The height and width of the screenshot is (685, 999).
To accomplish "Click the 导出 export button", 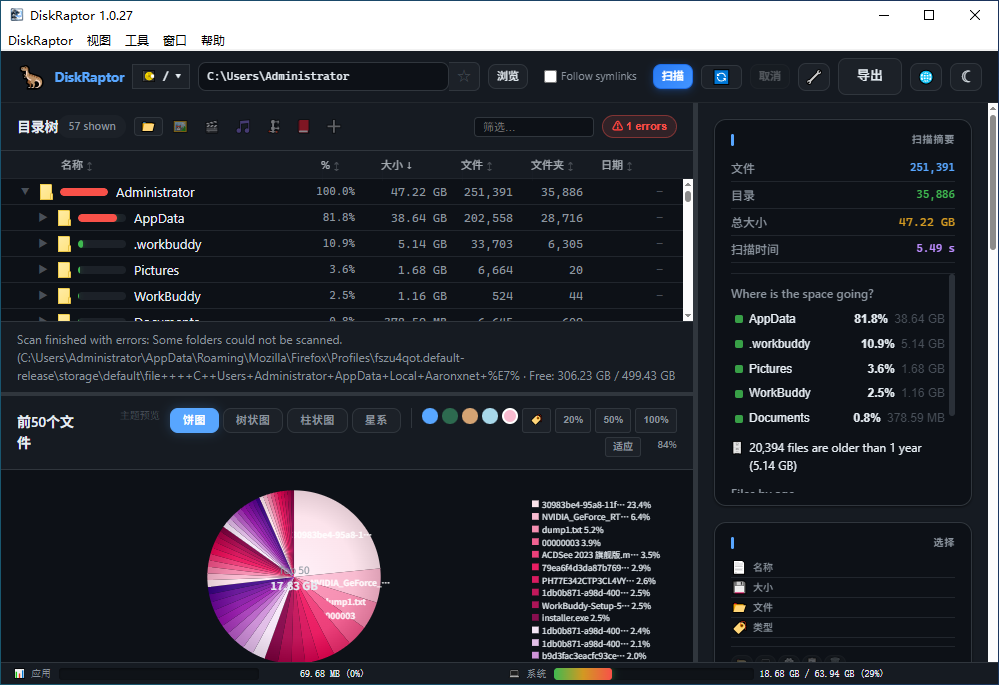I will click(870, 76).
